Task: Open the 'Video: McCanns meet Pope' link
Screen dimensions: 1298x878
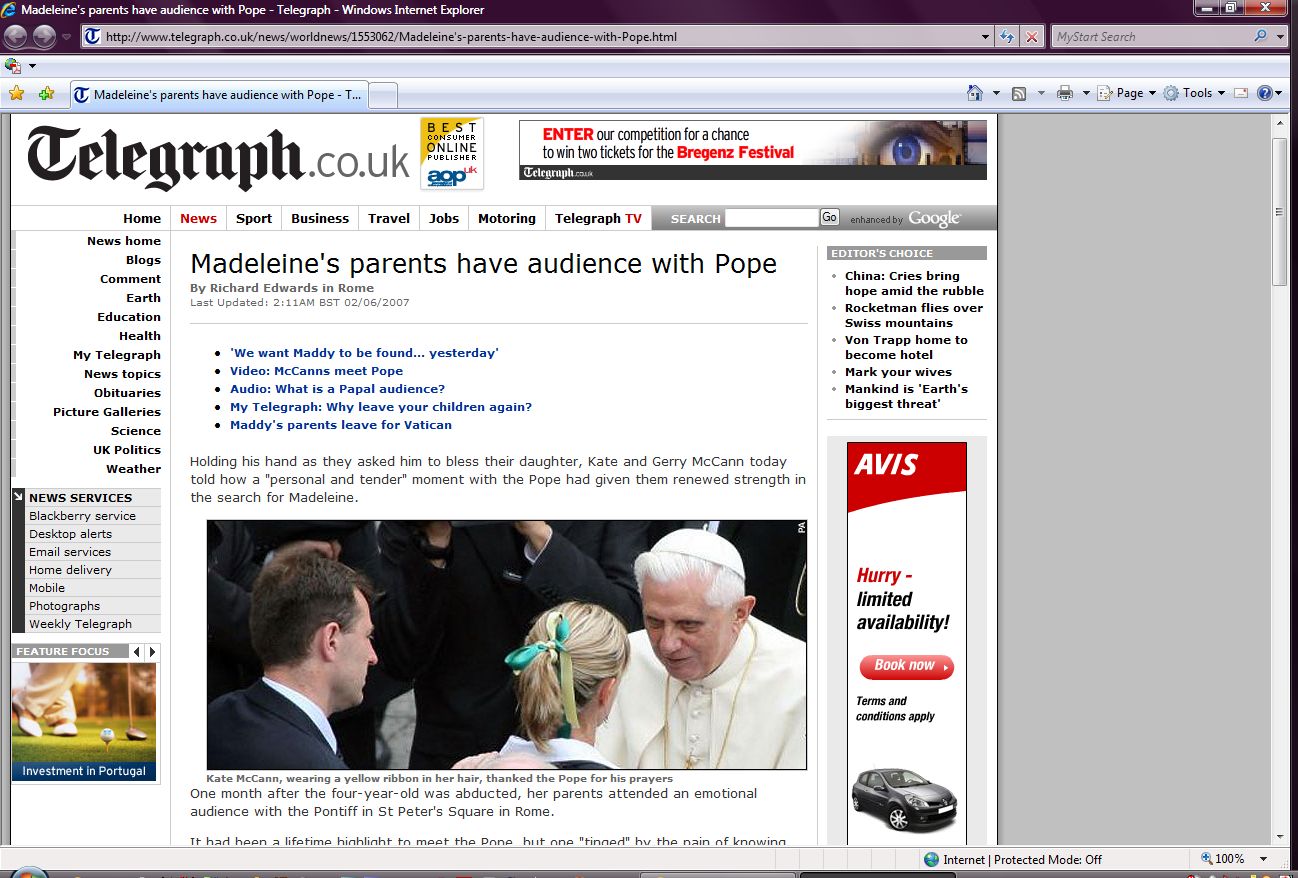Action: [316, 371]
